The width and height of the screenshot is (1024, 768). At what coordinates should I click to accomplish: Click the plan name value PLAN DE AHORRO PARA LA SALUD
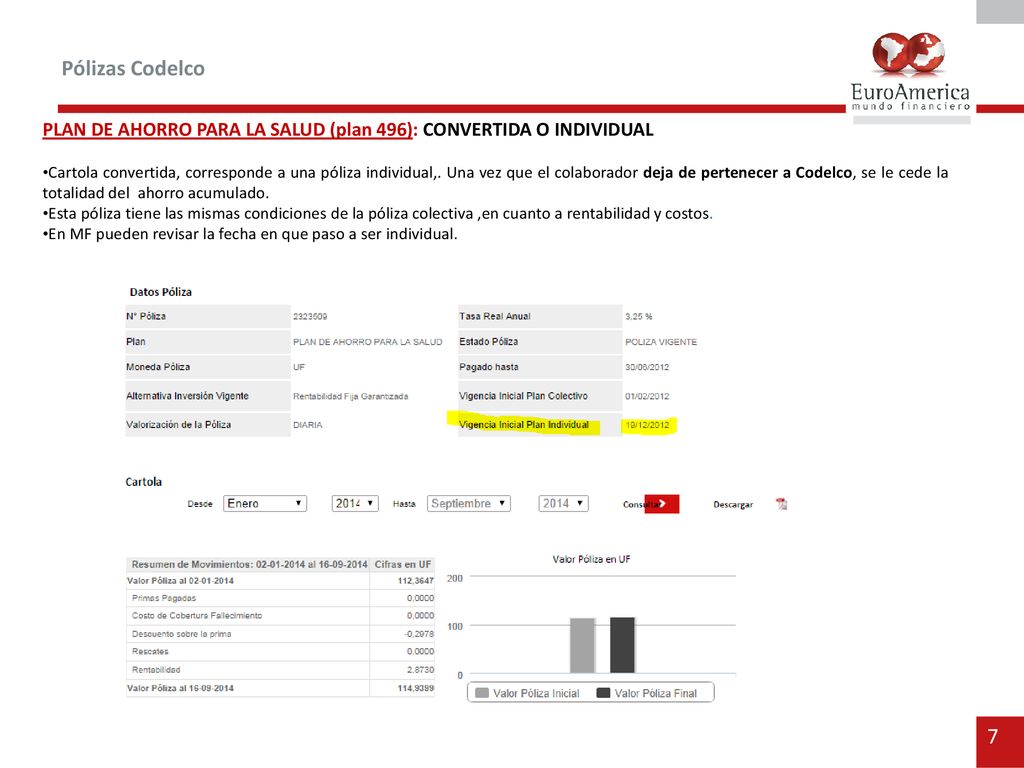coord(367,342)
